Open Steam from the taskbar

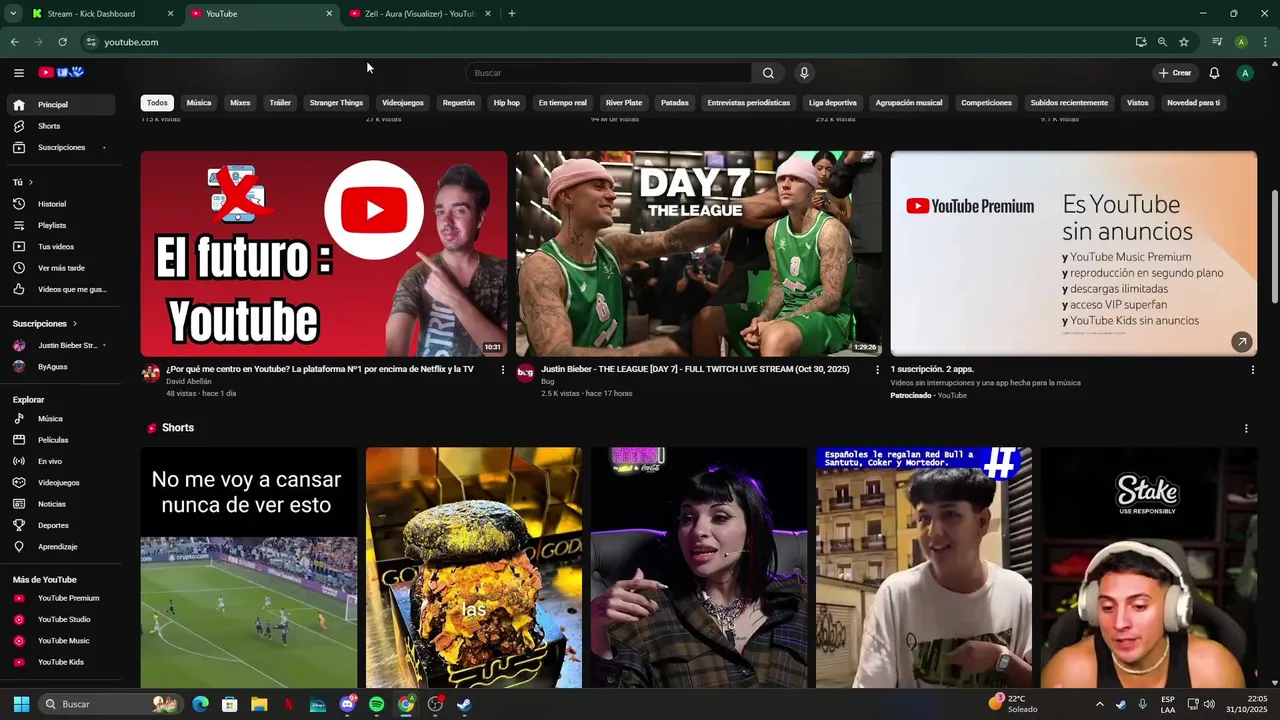pos(464,704)
